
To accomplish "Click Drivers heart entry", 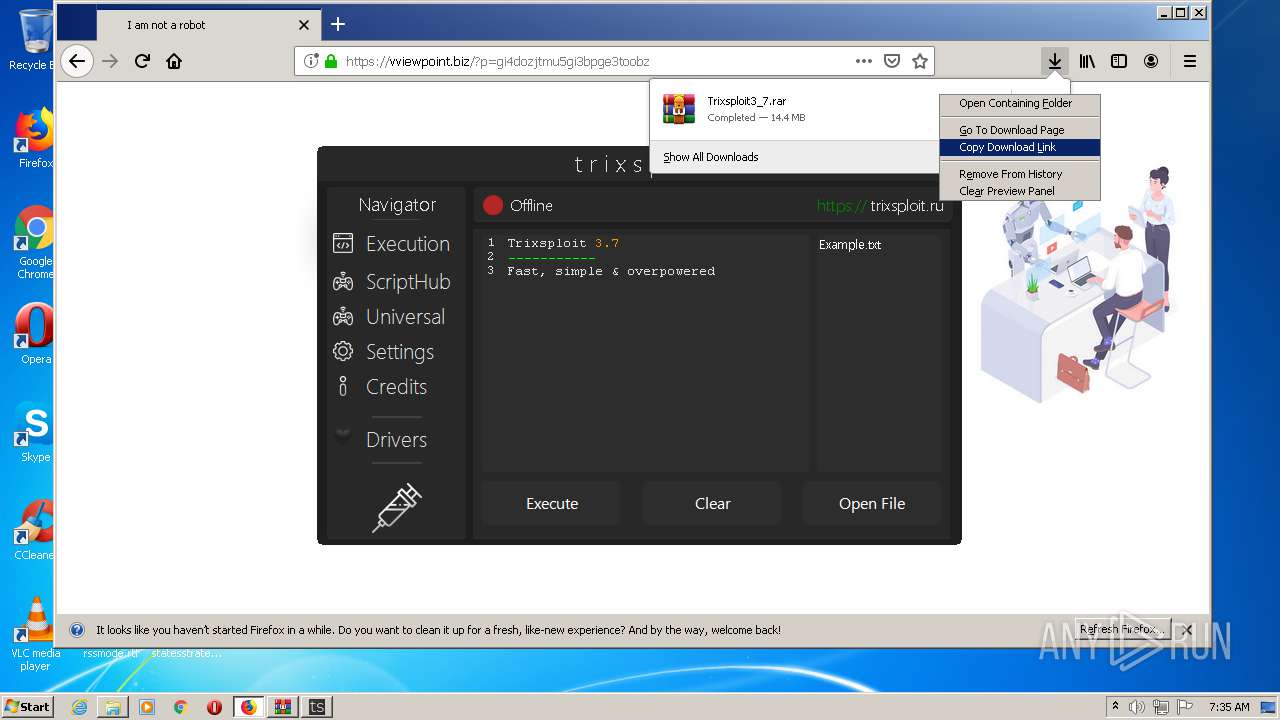I will click(x=381, y=440).
